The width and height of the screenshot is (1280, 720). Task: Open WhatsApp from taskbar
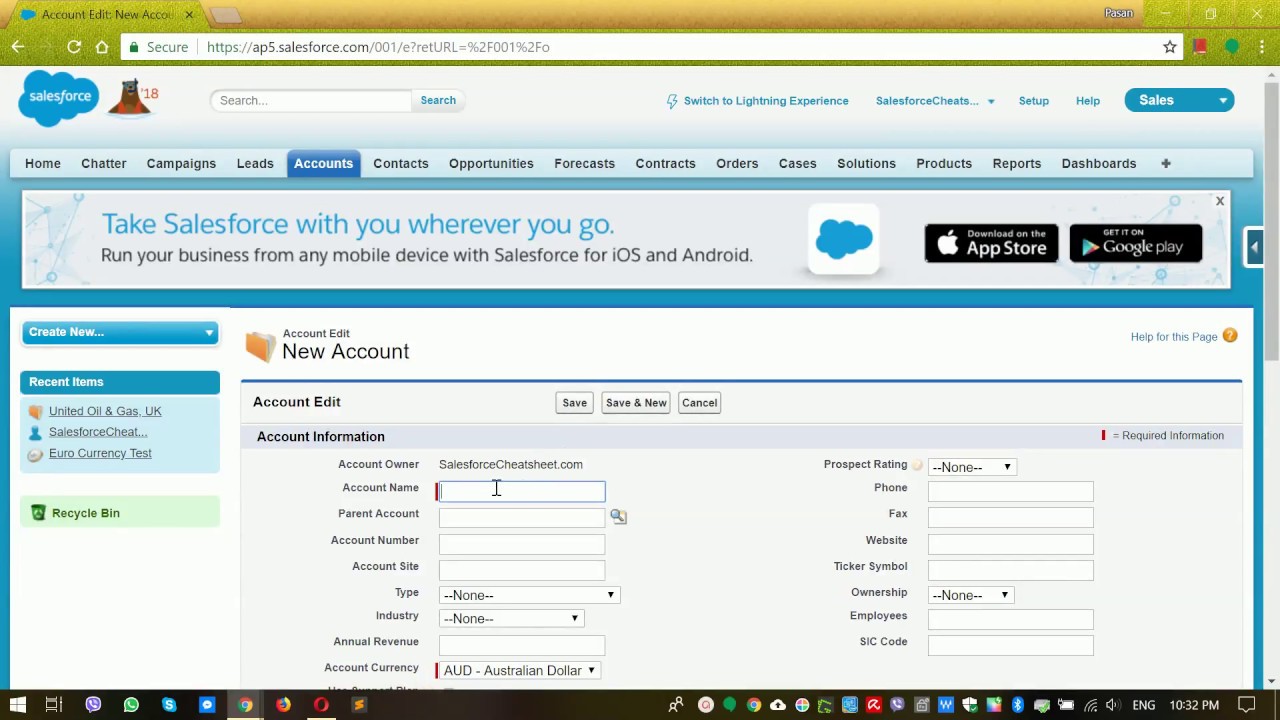pyautogui.click(x=131, y=705)
